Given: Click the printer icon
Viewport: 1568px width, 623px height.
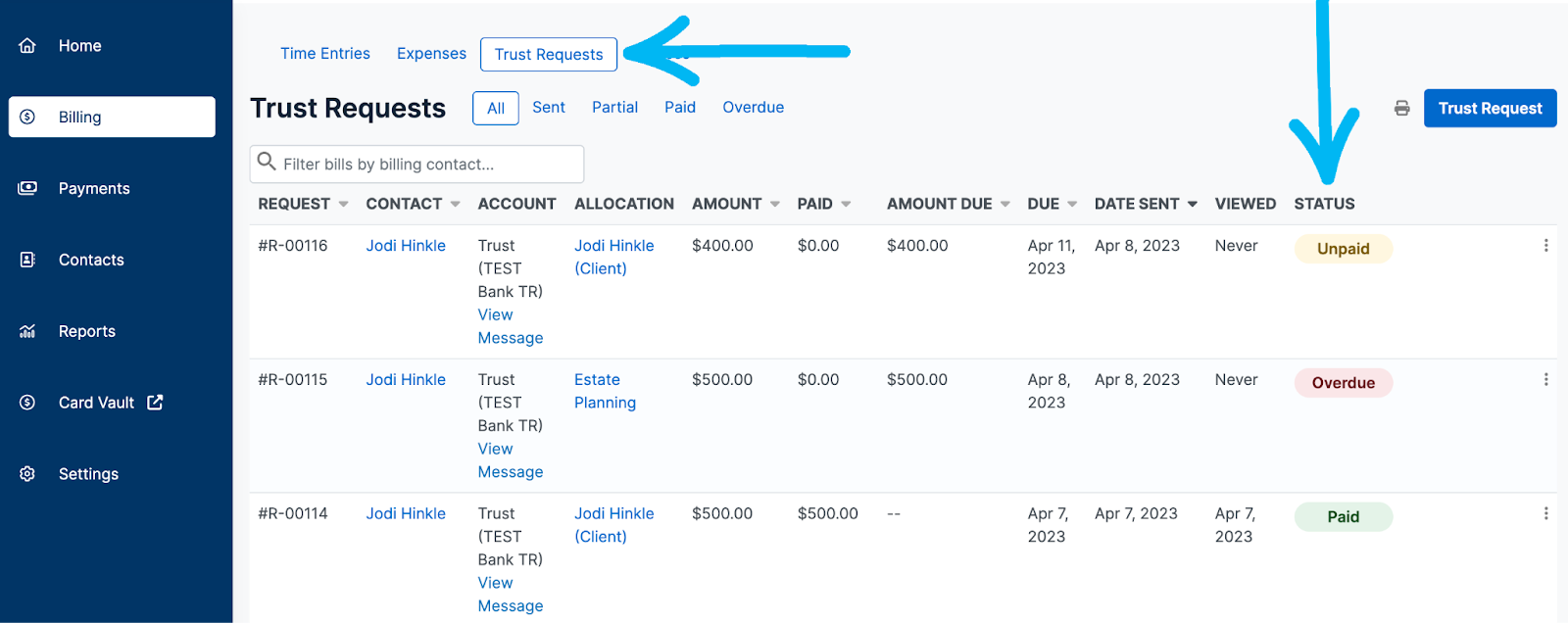Looking at the screenshot, I should pyautogui.click(x=1401, y=108).
